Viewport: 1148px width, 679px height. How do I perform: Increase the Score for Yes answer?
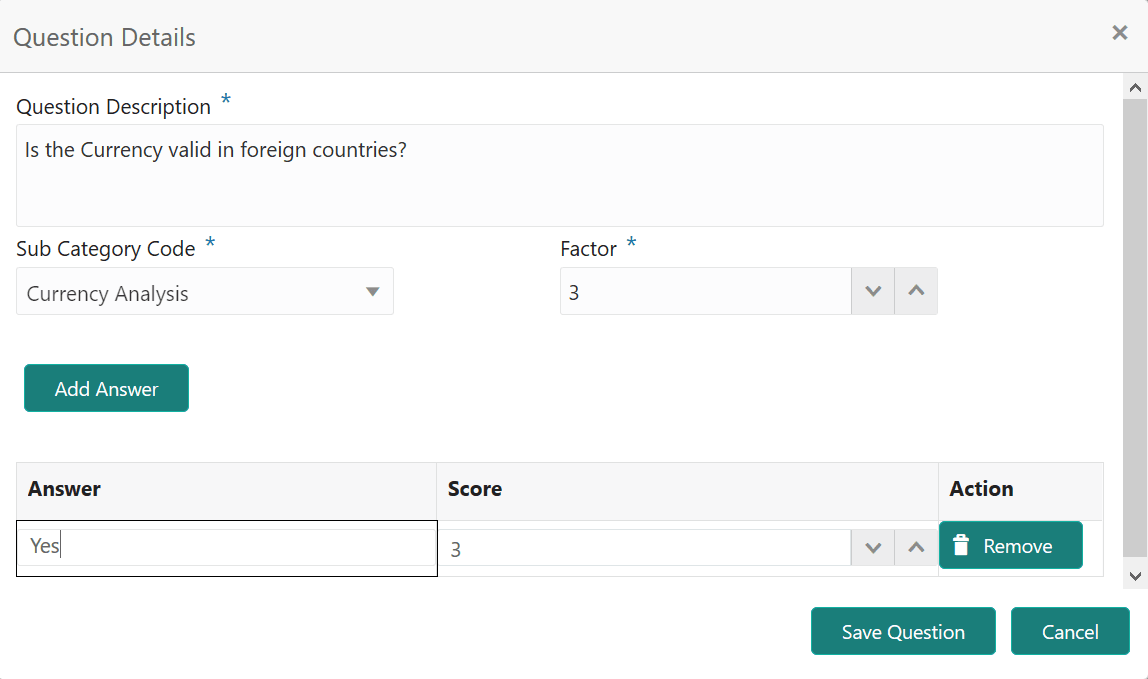[x=916, y=548]
